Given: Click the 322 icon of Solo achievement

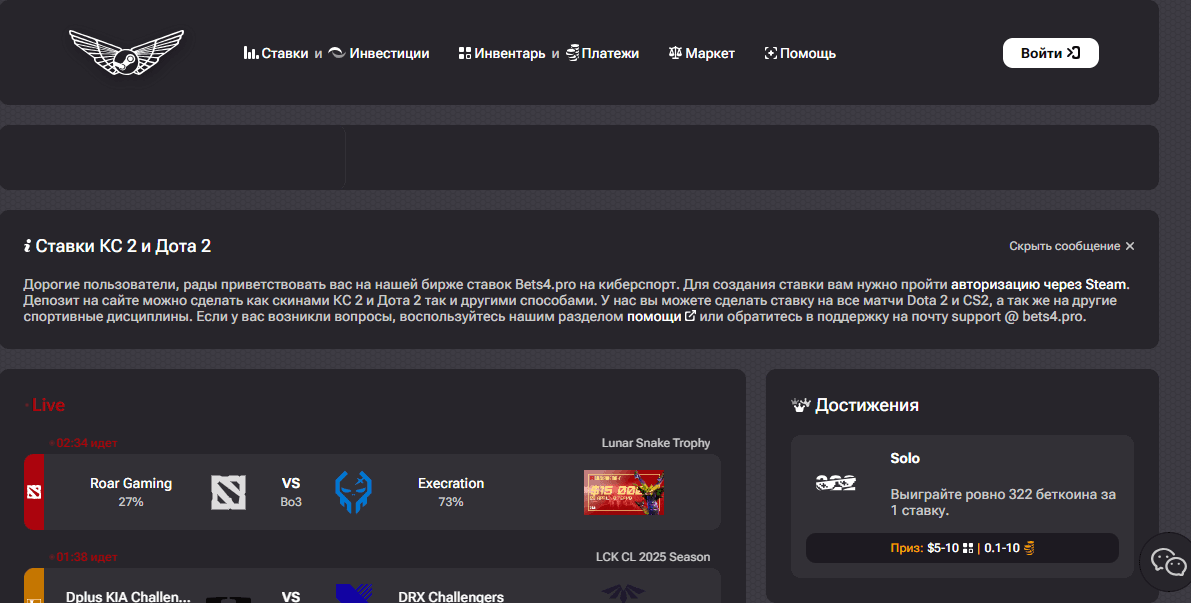Looking at the screenshot, I should (x=836, y=482).
